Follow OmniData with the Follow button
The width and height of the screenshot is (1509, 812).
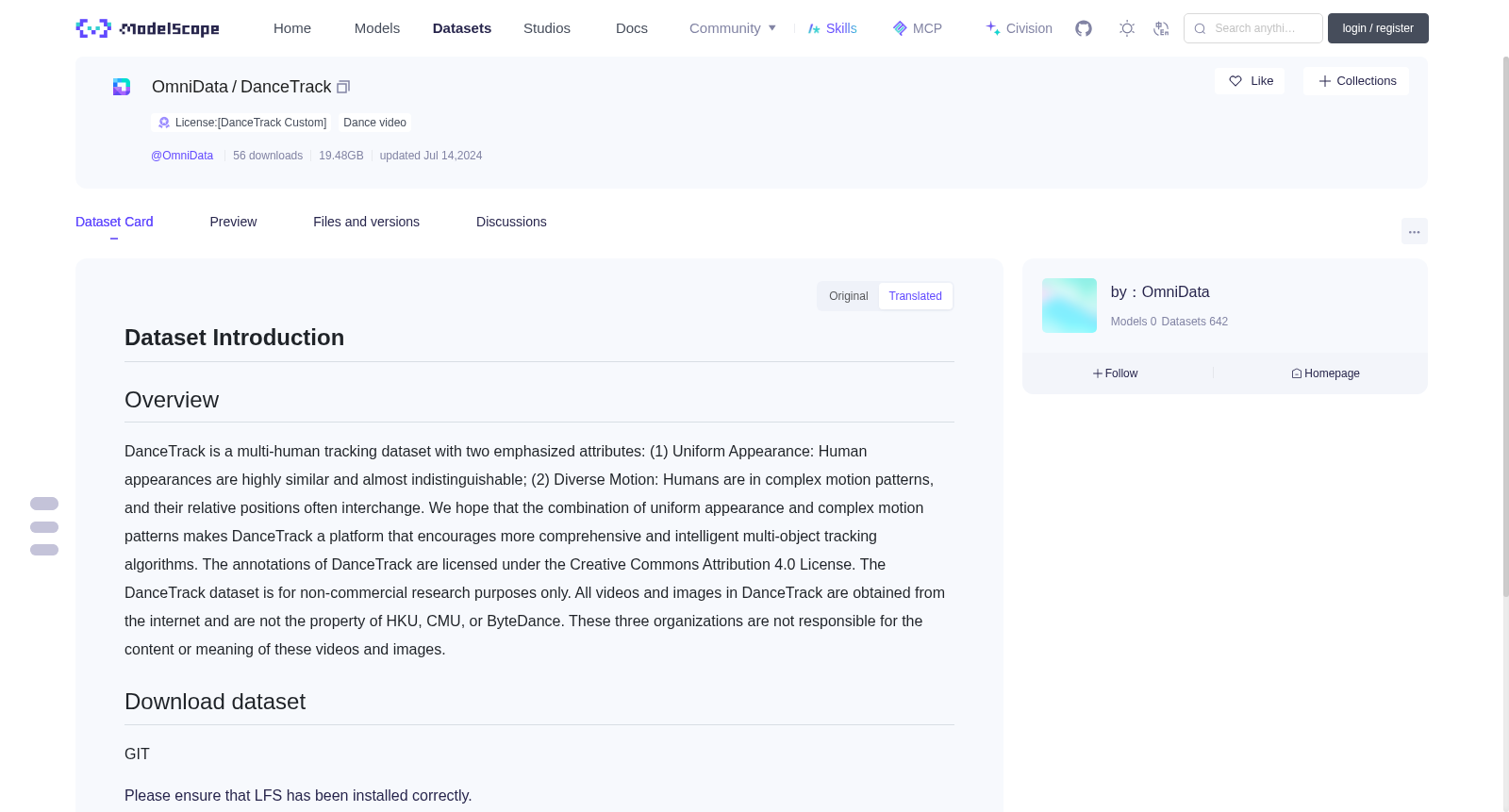coord(1116,373)
